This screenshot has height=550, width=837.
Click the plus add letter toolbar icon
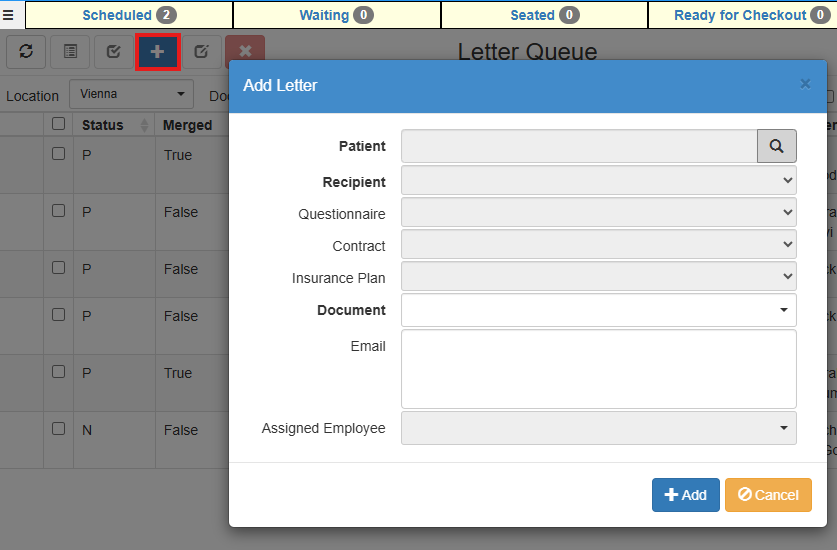tap(157, 52)
